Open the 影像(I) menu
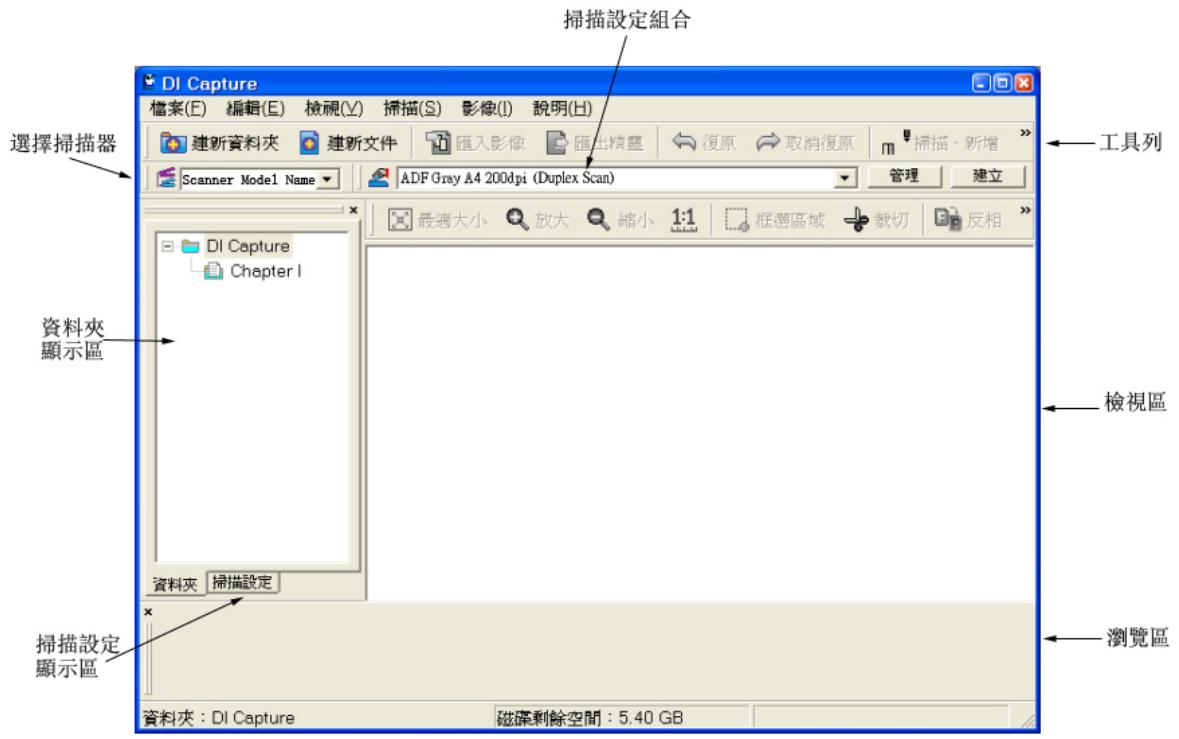Image resolution: width=1179 pixels, height=739 pixels. pyautogui.click(x=487, y=108)
